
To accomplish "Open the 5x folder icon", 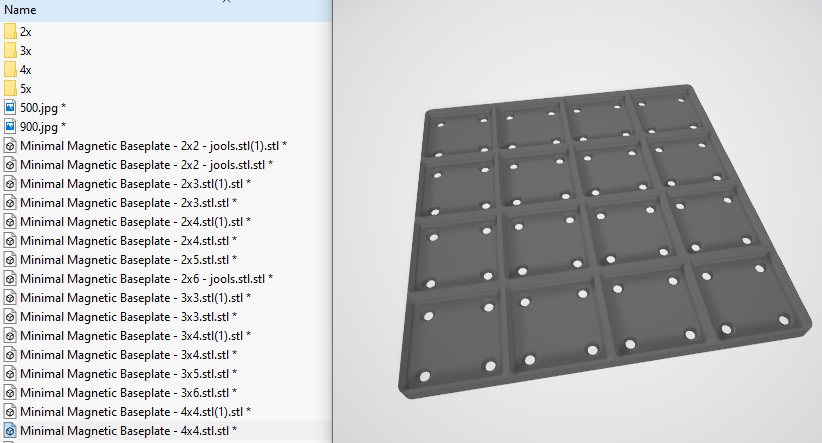I will tap(10, 89).
